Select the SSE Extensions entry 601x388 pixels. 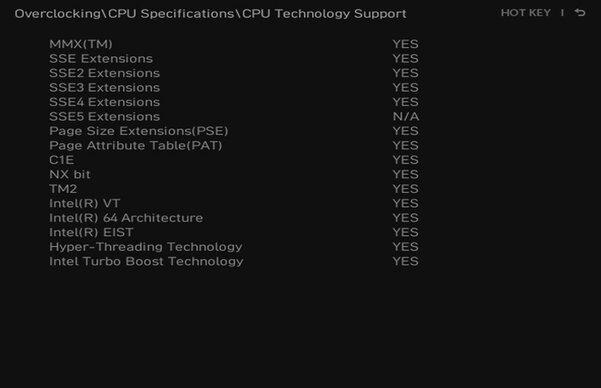click(101, 59)
